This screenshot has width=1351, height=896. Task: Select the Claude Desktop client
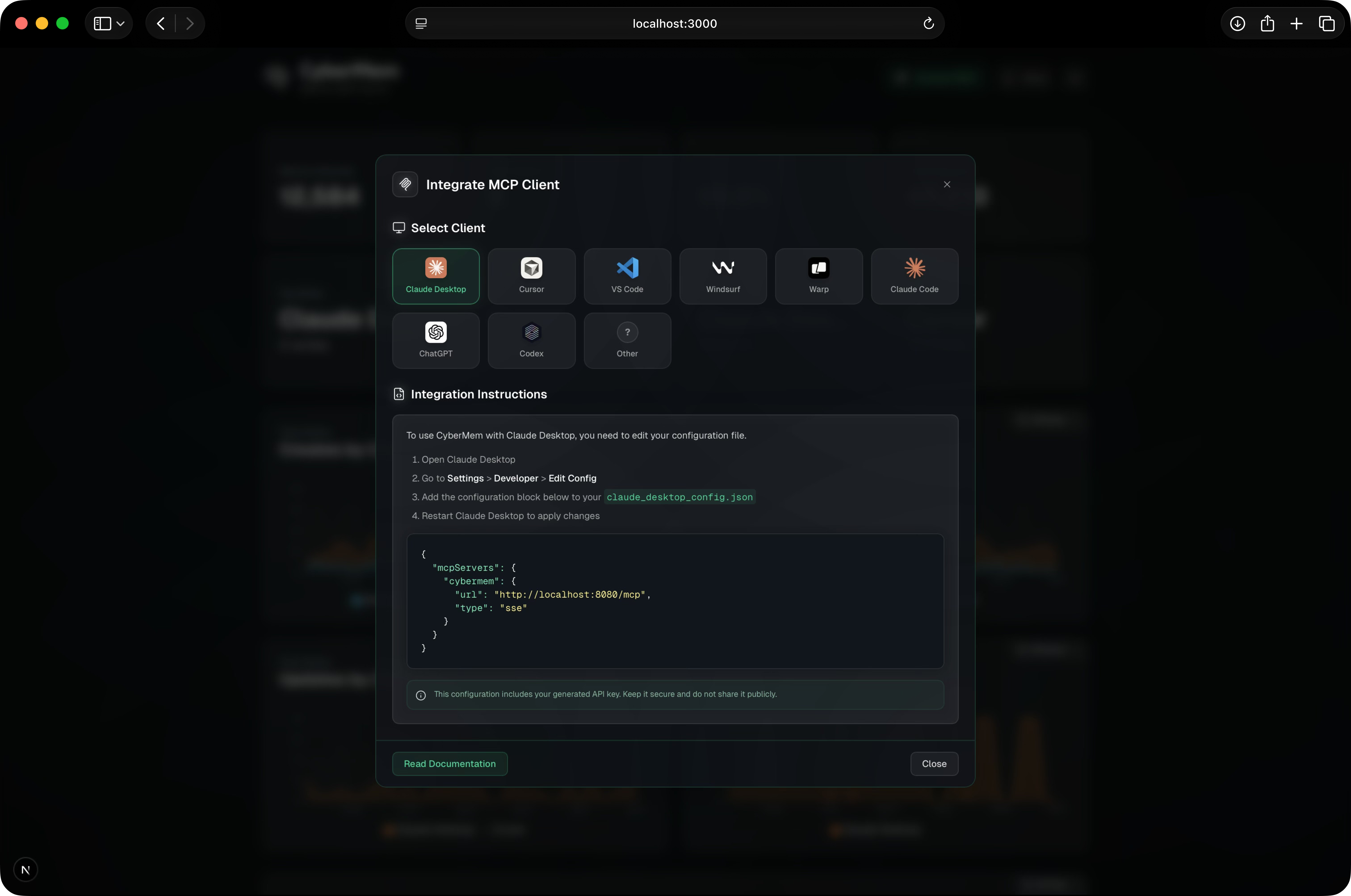[x=435, y=276]
